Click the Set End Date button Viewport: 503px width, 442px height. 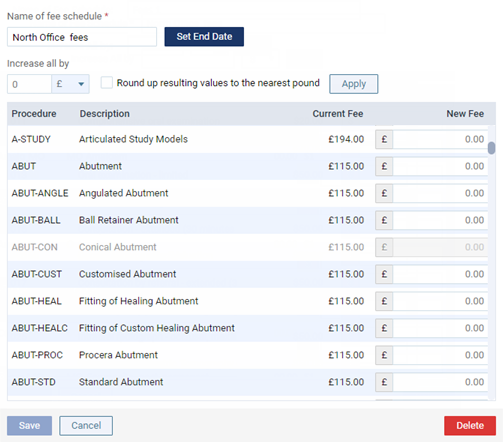204,37
